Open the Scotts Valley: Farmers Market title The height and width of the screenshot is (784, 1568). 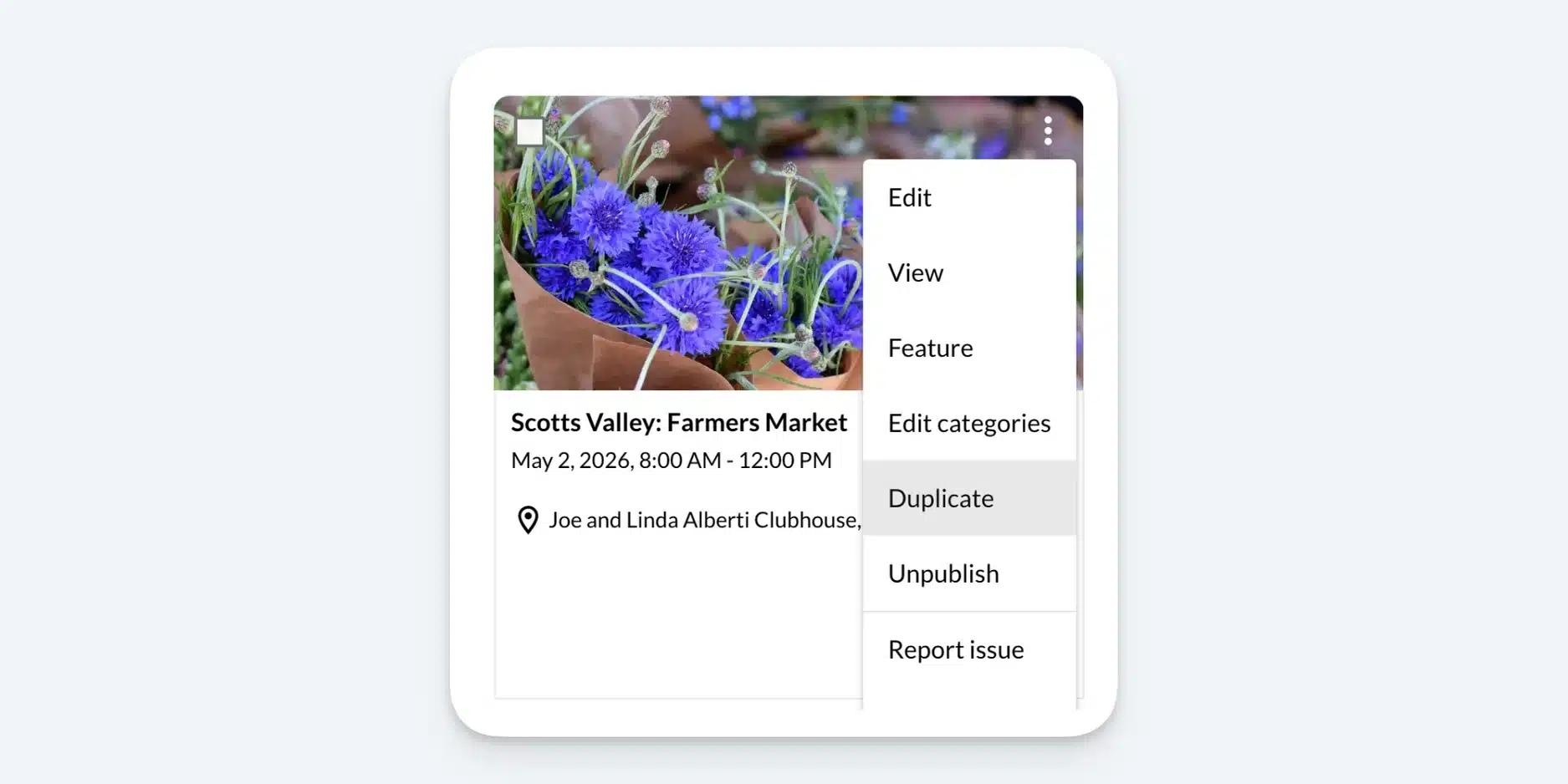click(679, 423)
